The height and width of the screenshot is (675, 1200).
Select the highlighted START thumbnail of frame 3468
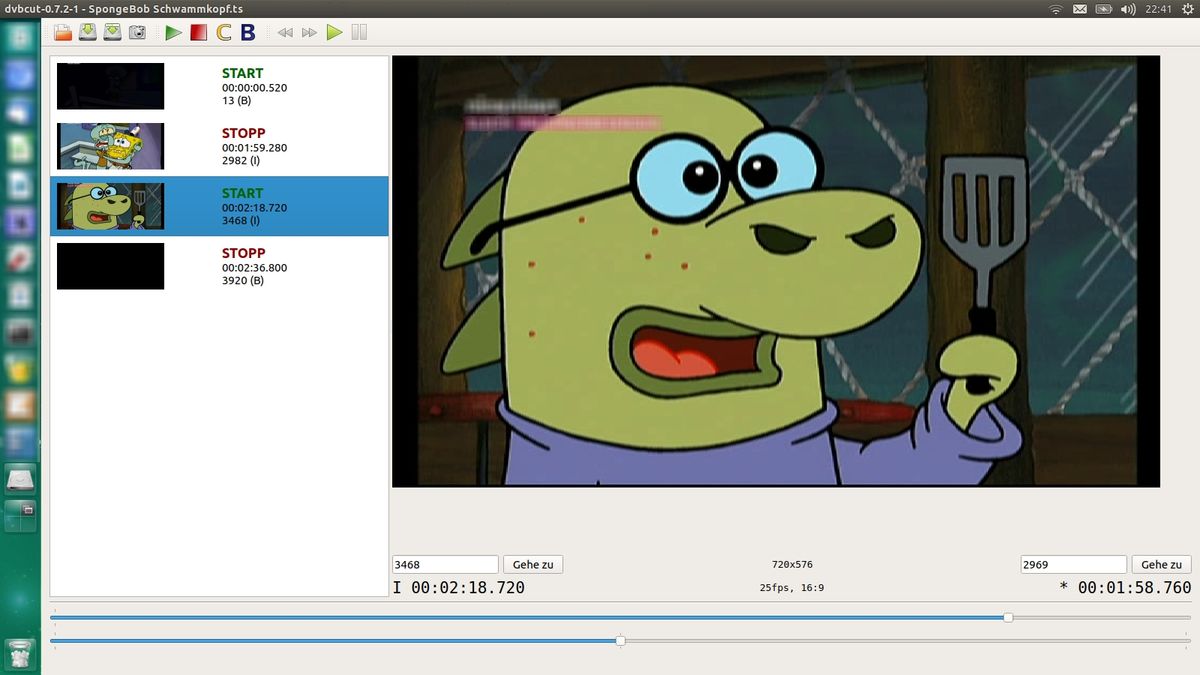coord(110,206)
